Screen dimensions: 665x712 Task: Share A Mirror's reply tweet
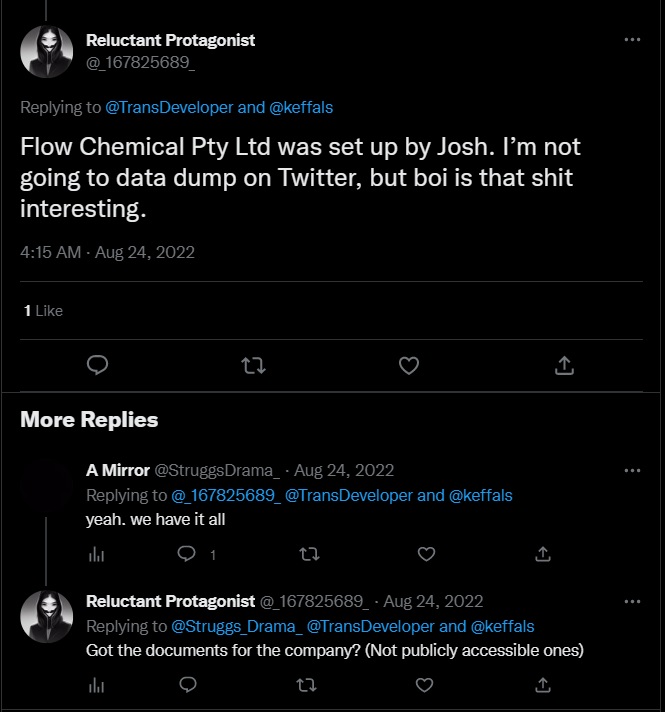[543, 553]
